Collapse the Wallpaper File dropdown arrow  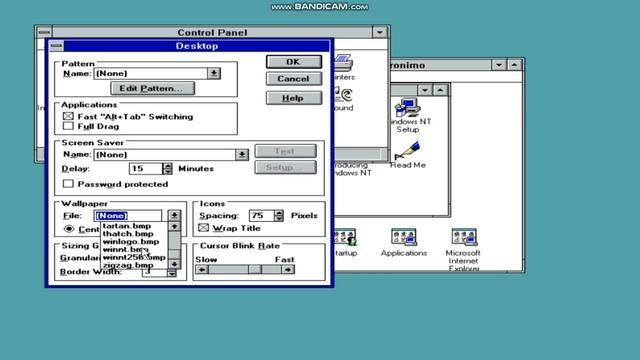click(x=174, y=215)
